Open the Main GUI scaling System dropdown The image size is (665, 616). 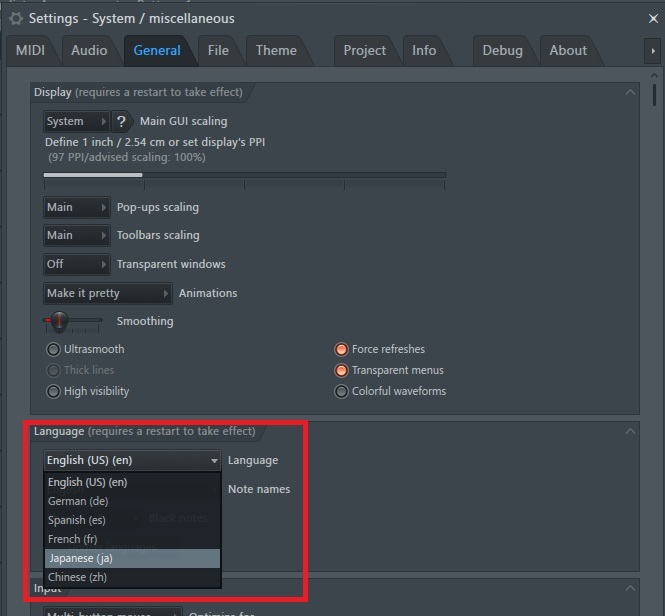coord(76,121)
